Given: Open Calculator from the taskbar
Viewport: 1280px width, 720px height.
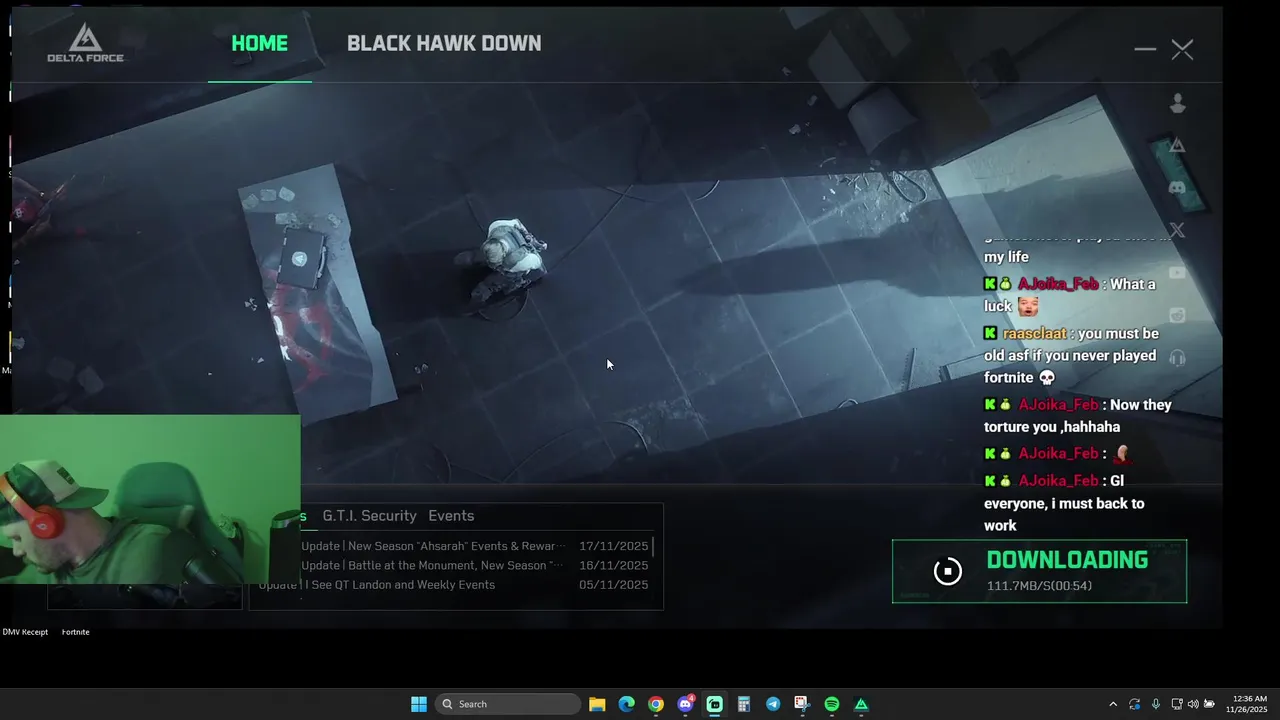Looking at the screenshot, I should [x=743, y=704].
